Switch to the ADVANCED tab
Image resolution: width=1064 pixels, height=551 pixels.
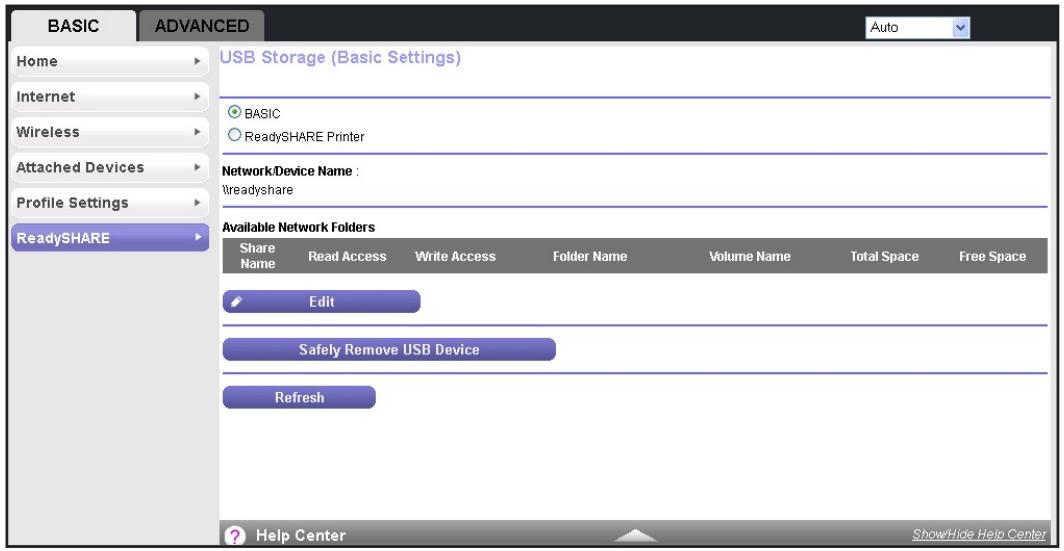click(202, 26)
